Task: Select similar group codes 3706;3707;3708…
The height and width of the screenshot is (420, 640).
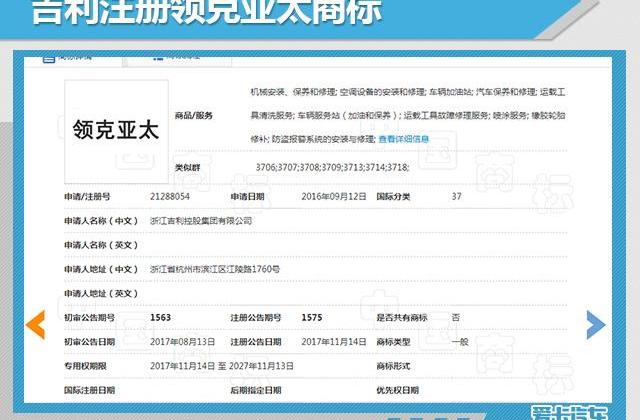Action: 332,167
